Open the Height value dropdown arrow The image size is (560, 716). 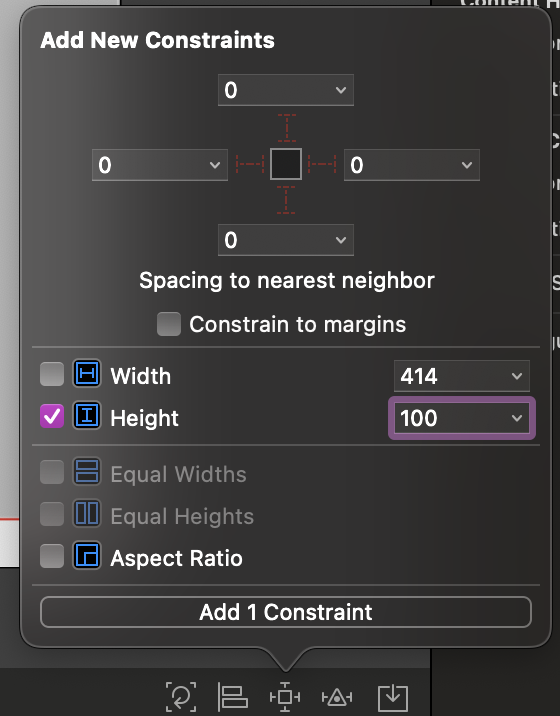click(x=517, y=418)
